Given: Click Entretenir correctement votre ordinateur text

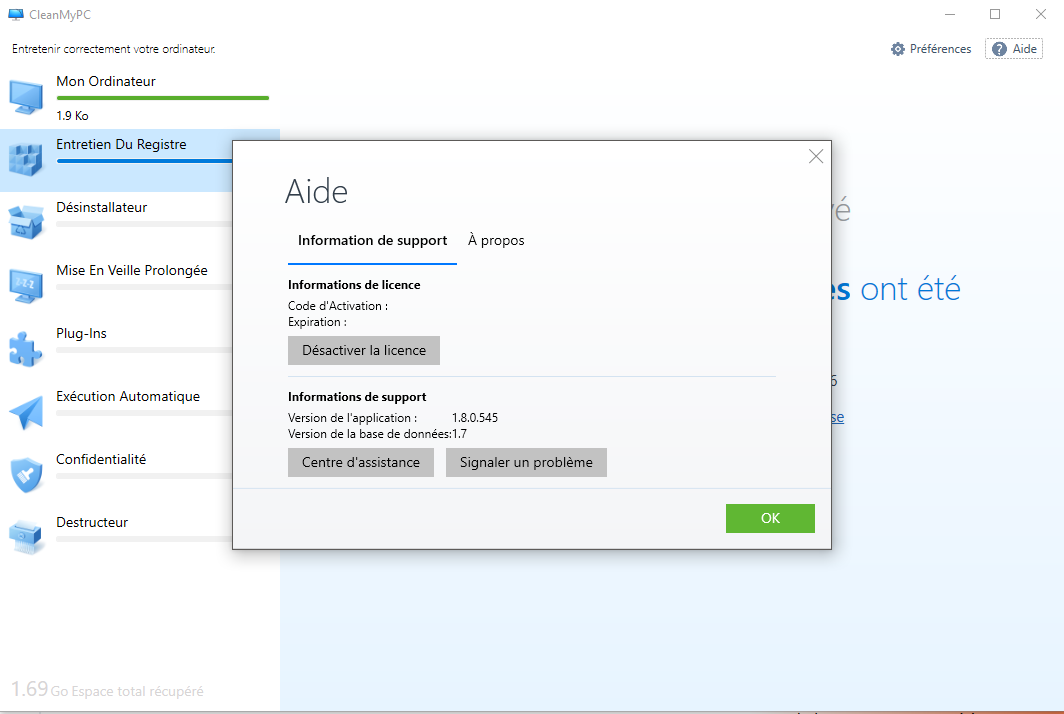Looking at the screenshot, I should pos(113,49).
